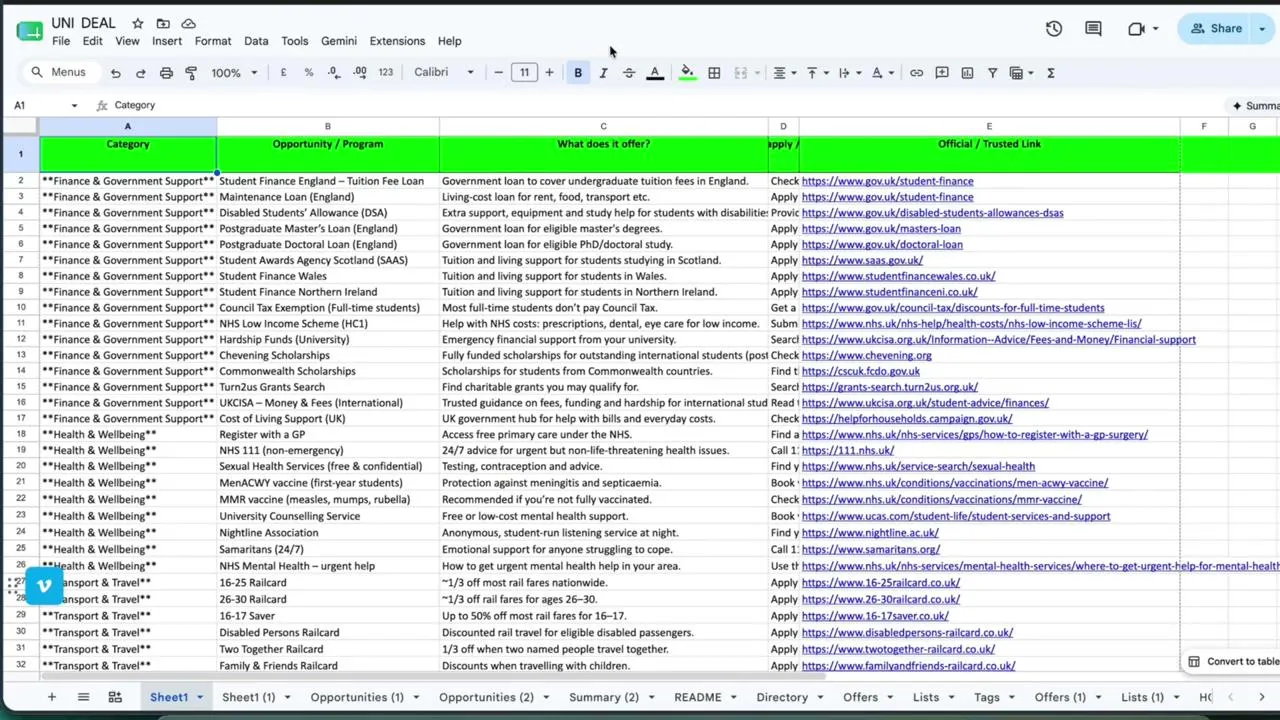Open more number formats (123)
This screenshot has height=720, width=1280.
[x=385, y=73]
